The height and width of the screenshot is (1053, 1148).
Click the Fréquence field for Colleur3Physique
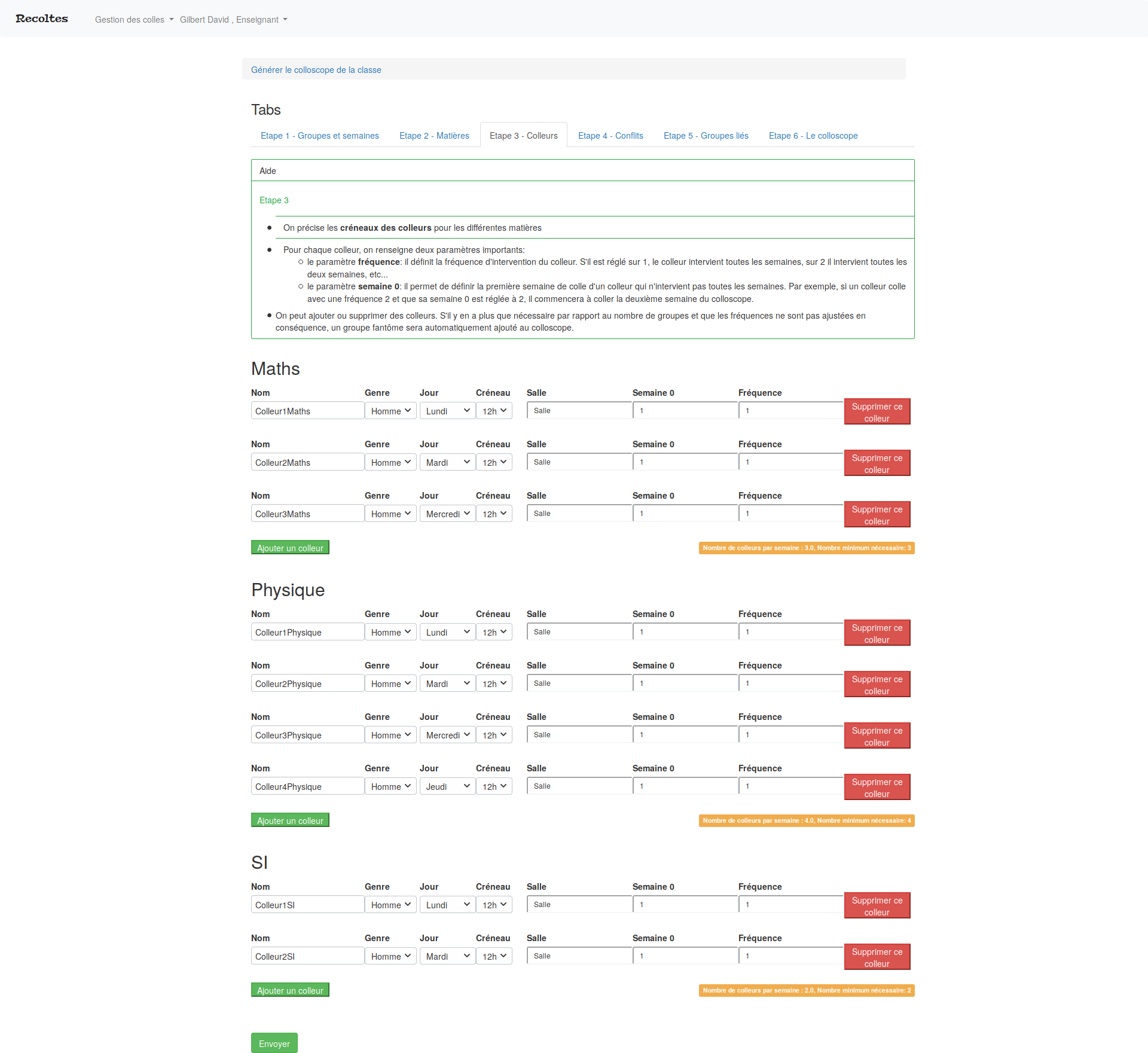click(x=791, y=734)
